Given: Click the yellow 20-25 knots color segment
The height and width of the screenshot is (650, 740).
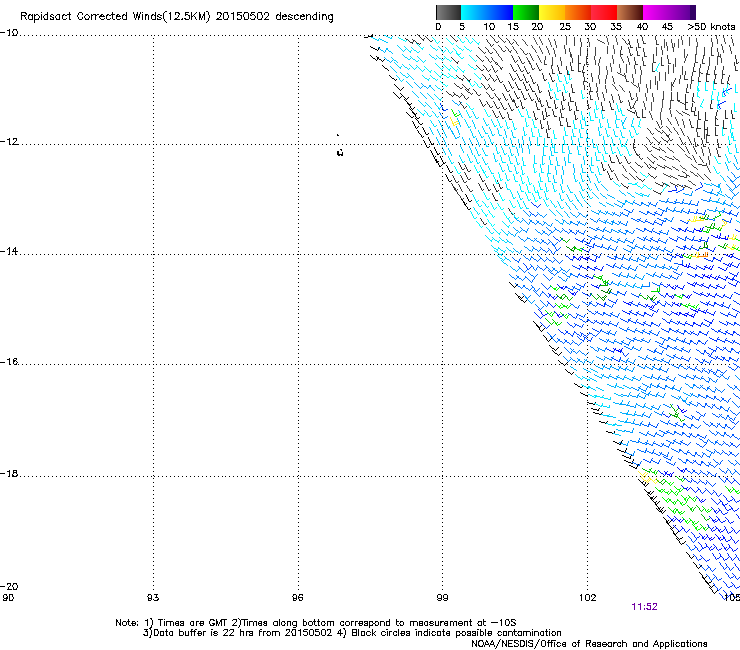Looking at the screenshot, I should 552,12.
